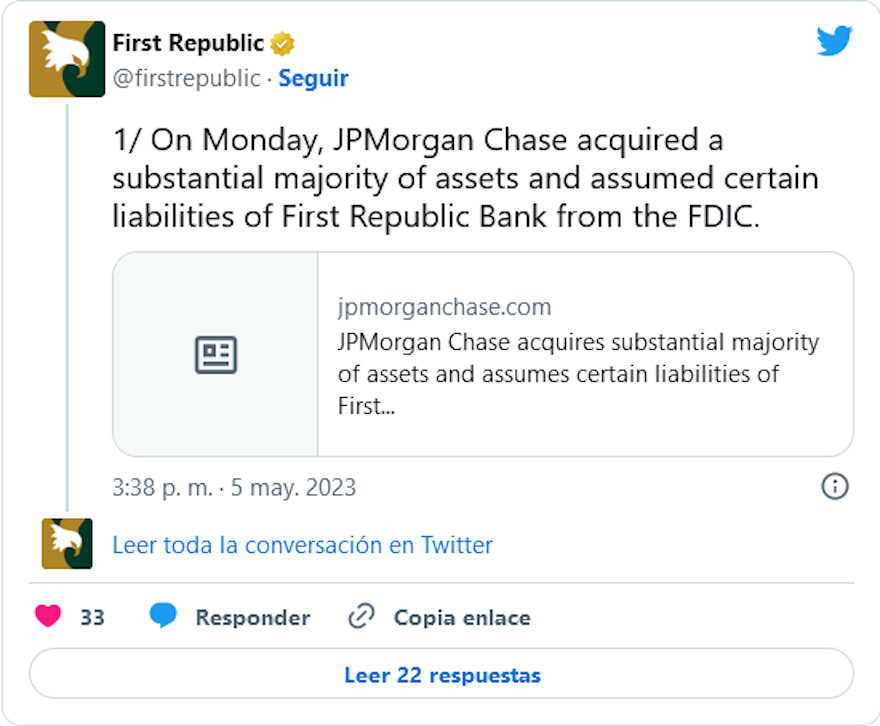Screen dimensions: 880x726
Task: Like the tweet with heart icon
Action: tap(48, 617)
